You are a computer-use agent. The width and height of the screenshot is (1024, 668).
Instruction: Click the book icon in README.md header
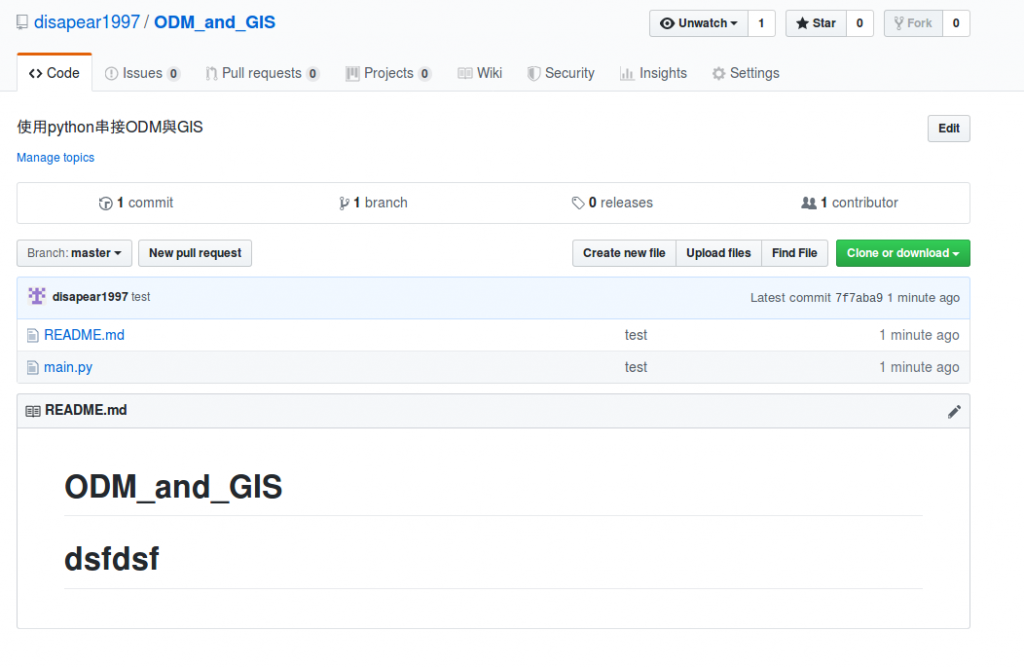[x=33, y=411]
